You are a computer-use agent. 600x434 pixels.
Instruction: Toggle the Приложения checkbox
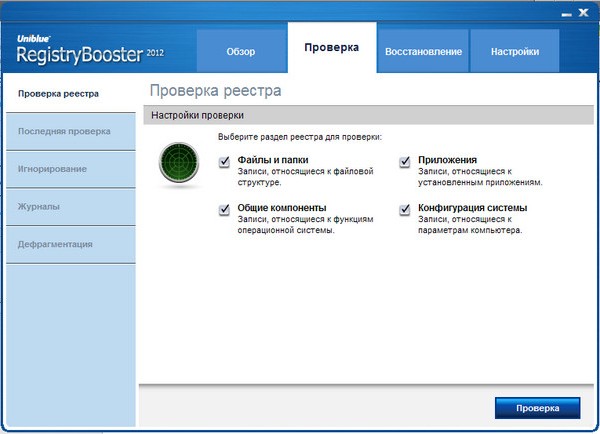[x=406, y=161]
